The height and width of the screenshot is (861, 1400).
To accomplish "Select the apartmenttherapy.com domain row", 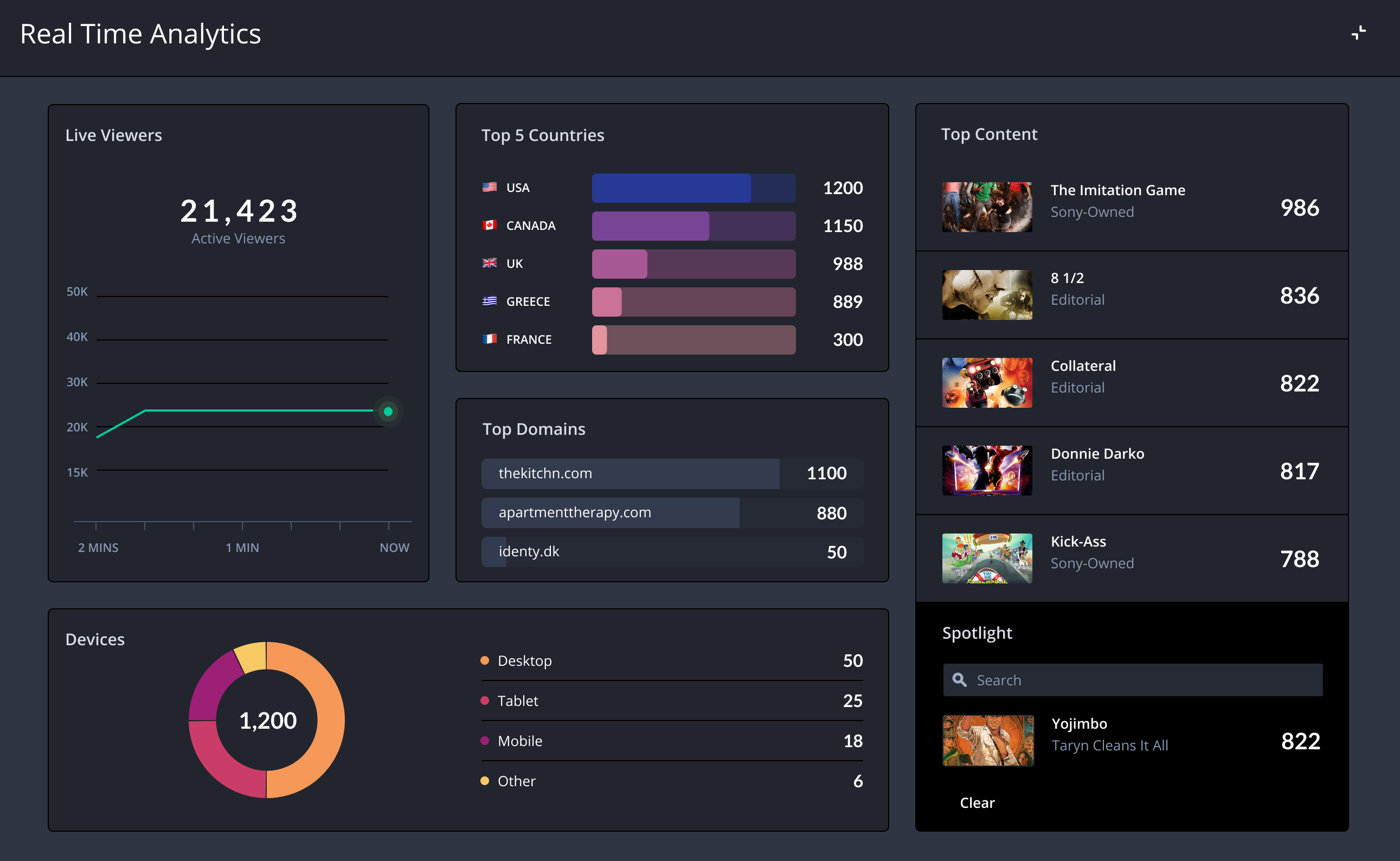I will click(672, 512).
